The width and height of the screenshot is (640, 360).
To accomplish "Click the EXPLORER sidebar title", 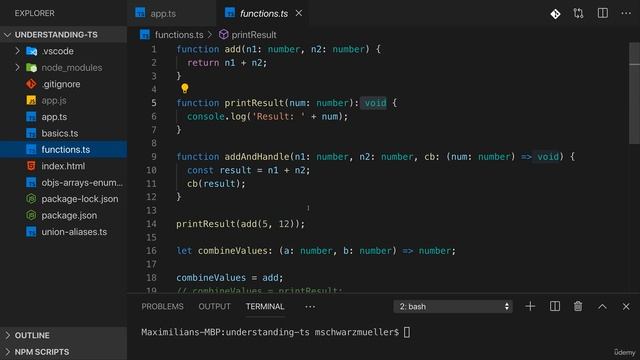I will coord(34,13).
